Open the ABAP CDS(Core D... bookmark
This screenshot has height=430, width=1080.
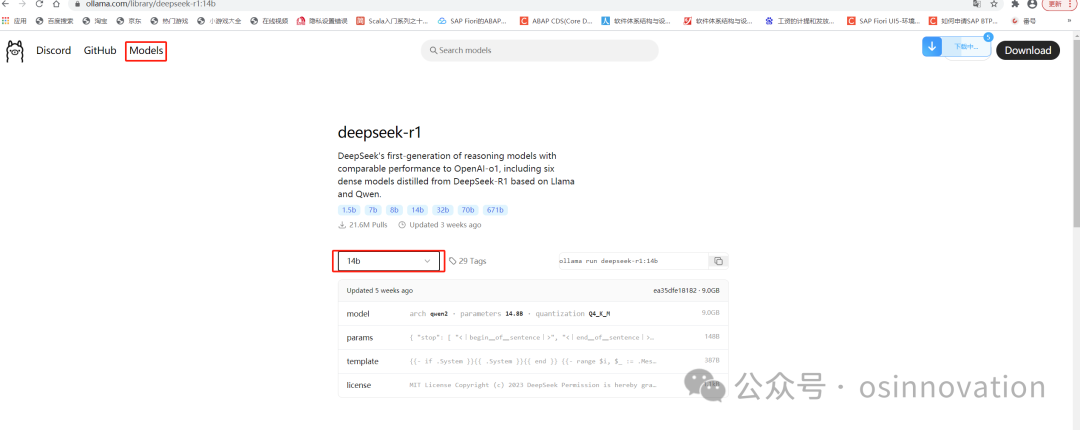(x=556, y=21)
